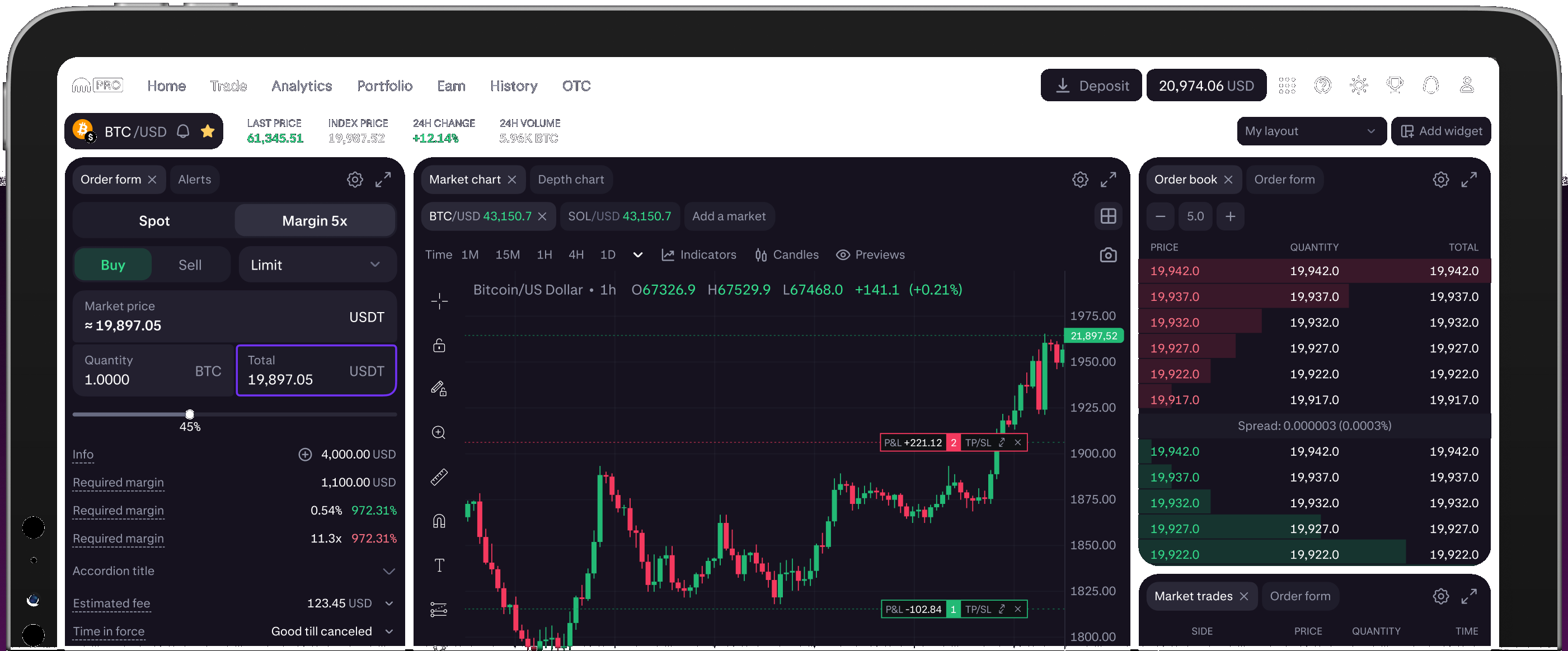Toggle the favorite star for BTC/USD
1568x651 pixels.
(208, 131)
